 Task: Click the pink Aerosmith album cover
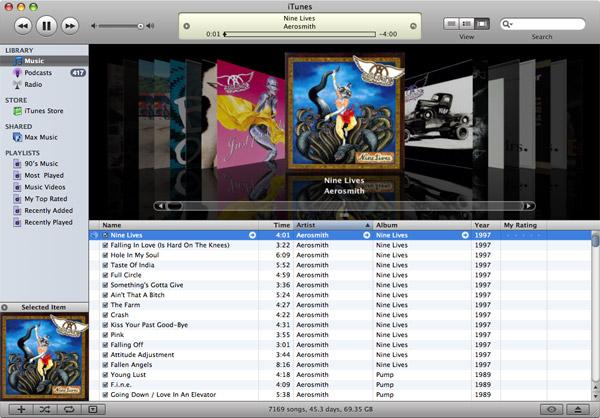(x=251, y=115)
